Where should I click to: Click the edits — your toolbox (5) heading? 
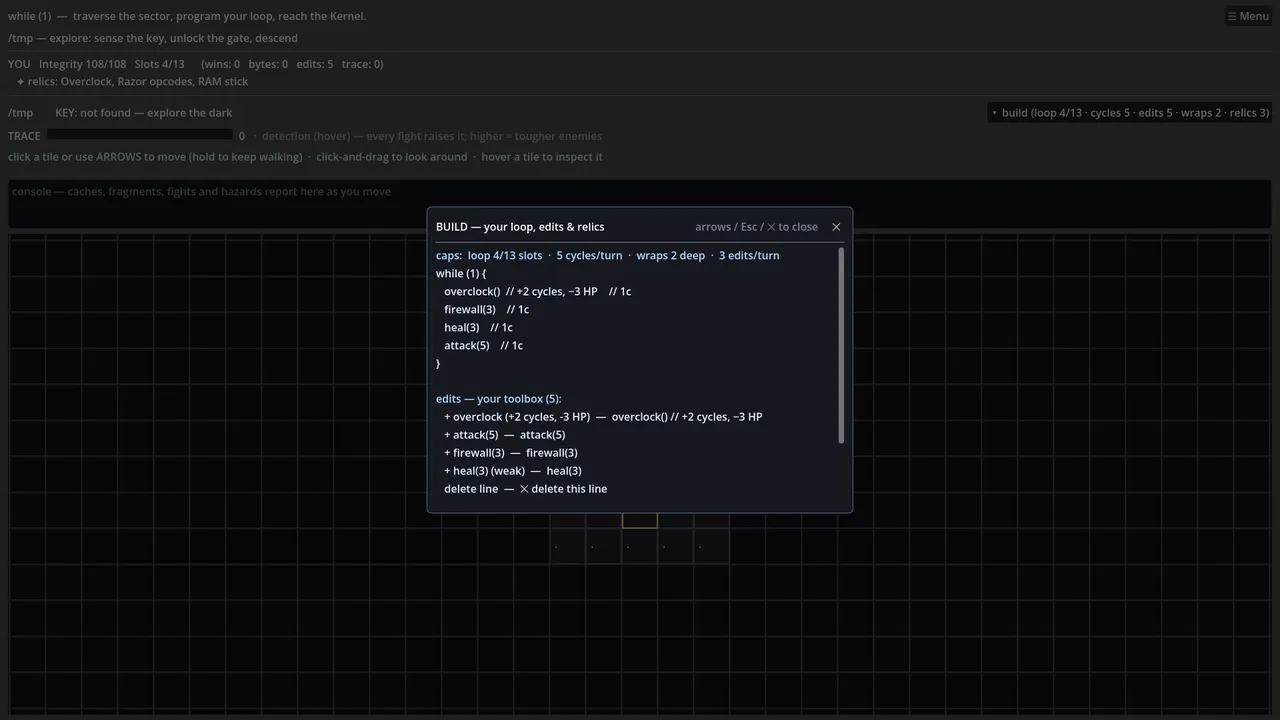499,399
